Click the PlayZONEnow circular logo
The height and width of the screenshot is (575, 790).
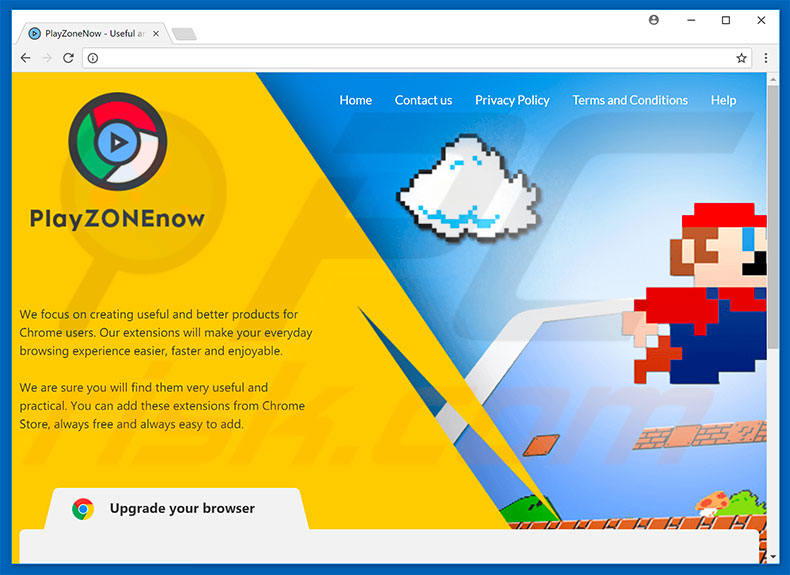pos(117,141)
